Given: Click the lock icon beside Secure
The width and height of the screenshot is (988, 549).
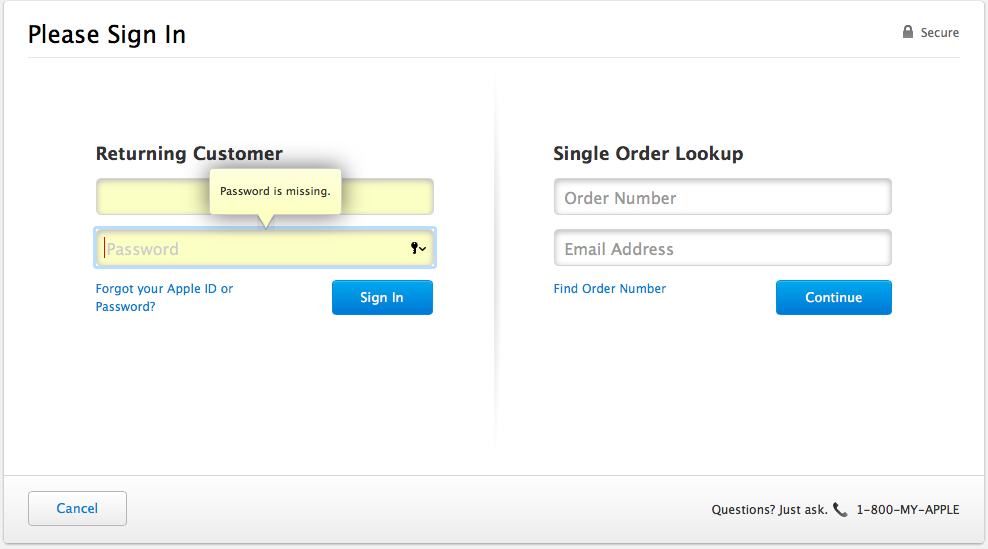Looking at the screenshot, I should [908, 32].
